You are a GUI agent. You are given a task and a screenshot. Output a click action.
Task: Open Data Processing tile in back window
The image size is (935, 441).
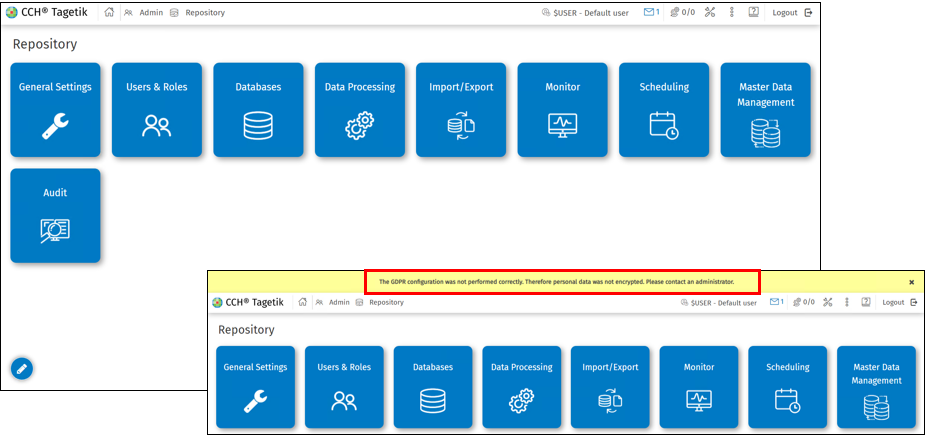tap(360, 110)
